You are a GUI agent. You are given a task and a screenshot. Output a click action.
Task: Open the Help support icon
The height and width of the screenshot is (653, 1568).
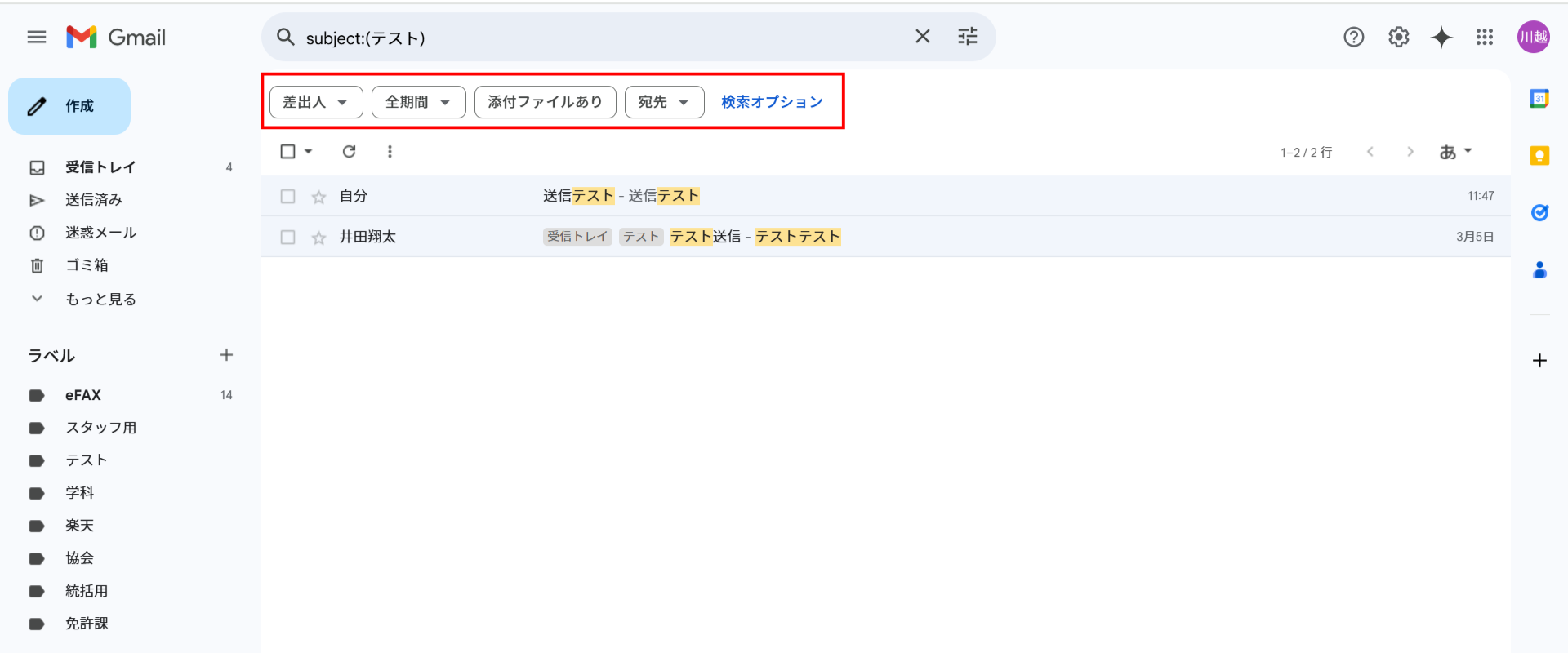(1353, 37)
